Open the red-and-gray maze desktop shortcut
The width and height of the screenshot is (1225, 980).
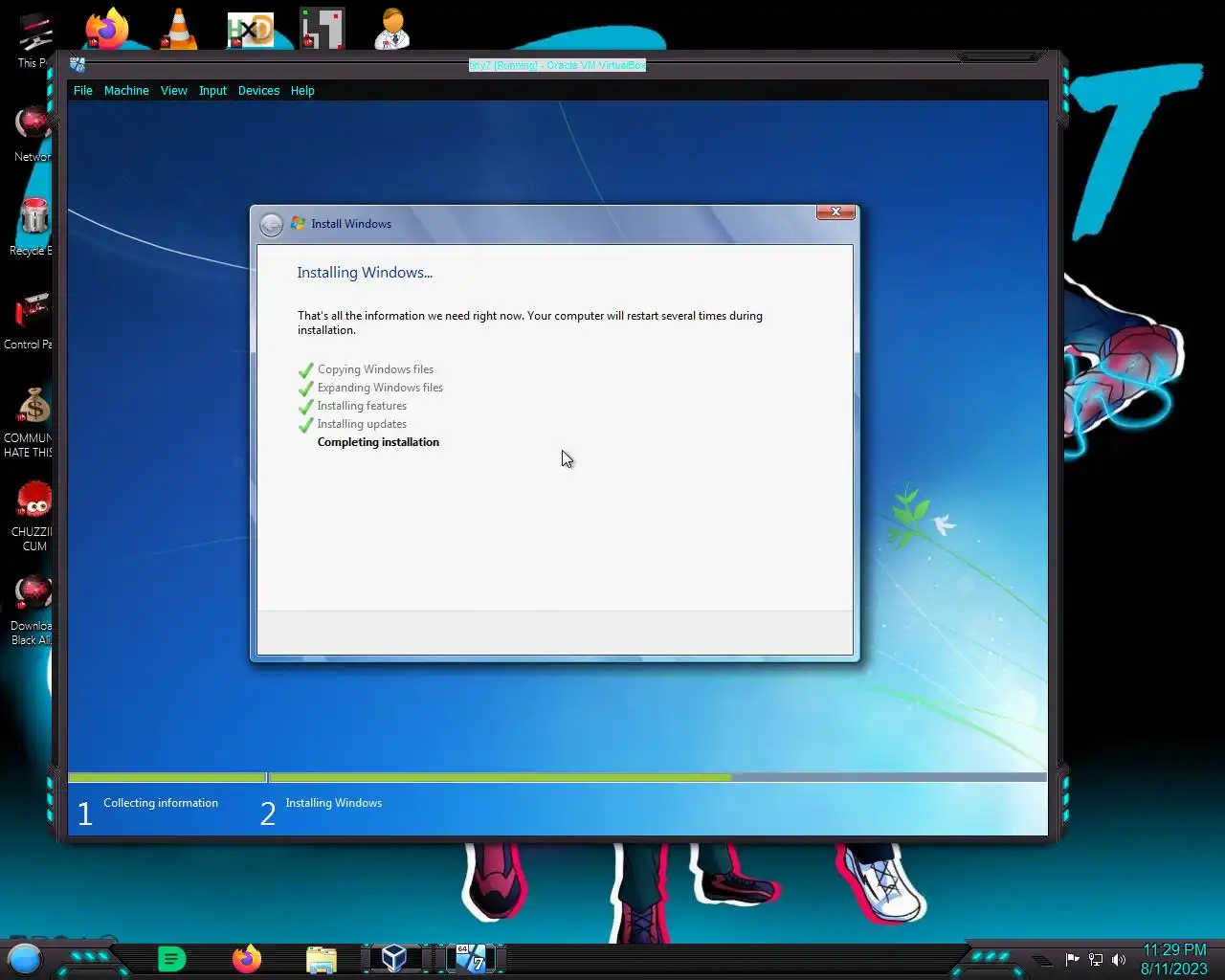coord(322,29)
